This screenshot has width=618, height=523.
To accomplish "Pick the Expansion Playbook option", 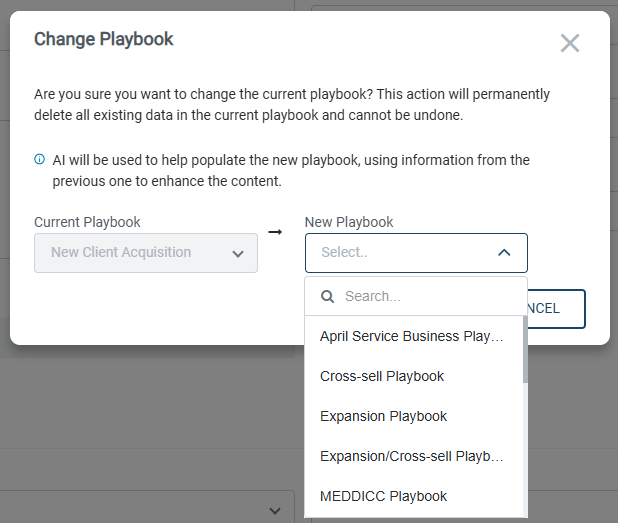I will [383, 416].
